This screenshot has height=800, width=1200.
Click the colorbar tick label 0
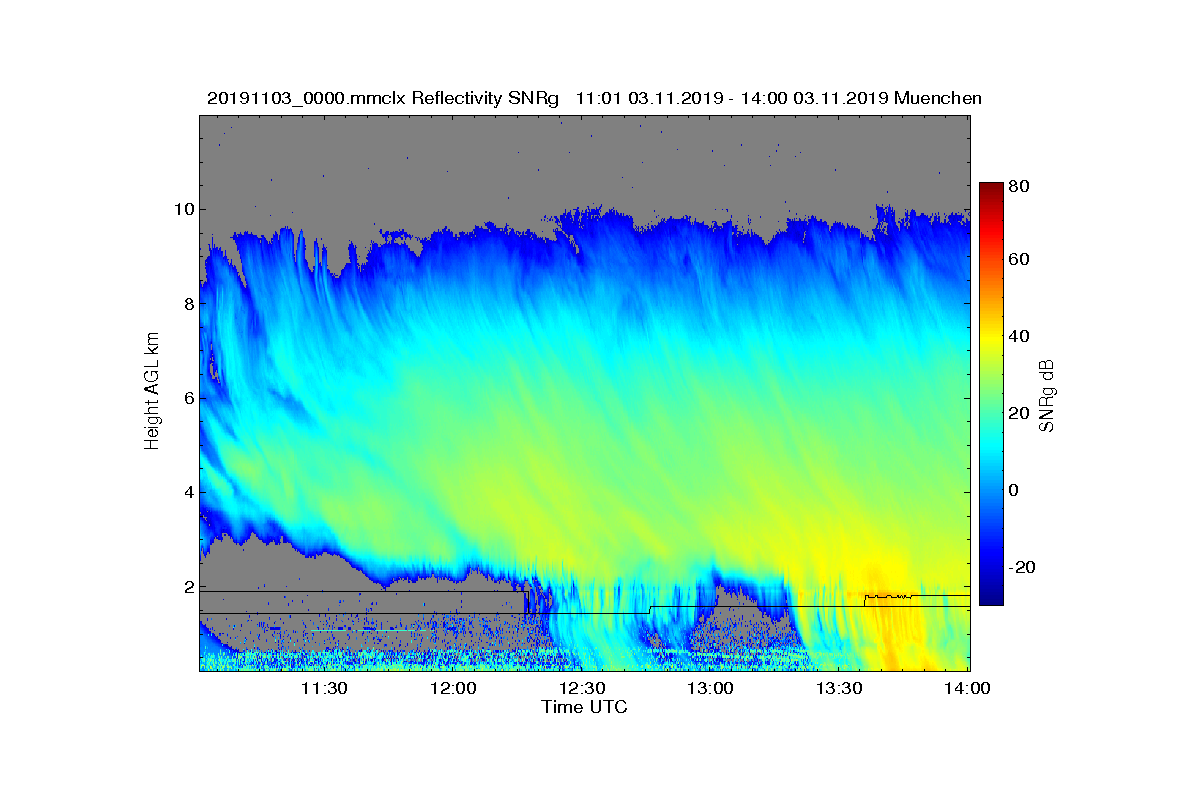pyautogui.click(x=1015, y=491)
